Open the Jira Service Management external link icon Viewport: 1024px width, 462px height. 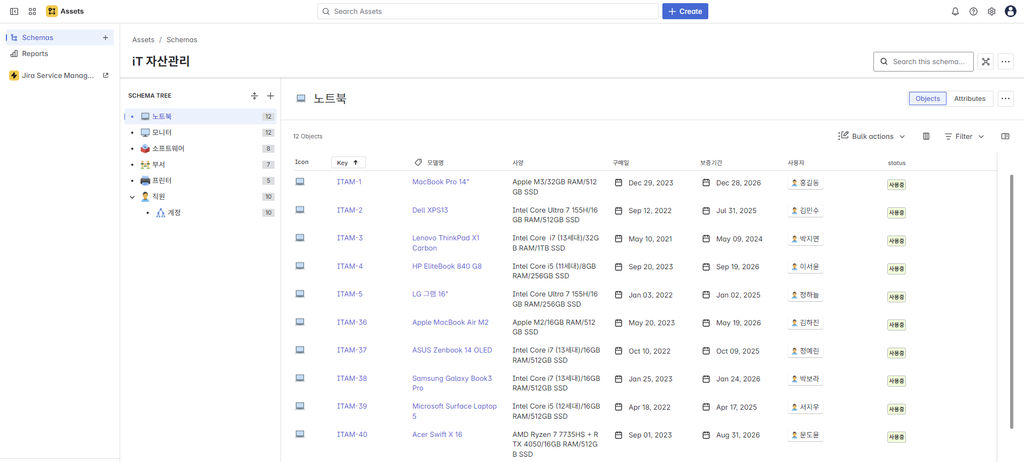coord(105,75)
